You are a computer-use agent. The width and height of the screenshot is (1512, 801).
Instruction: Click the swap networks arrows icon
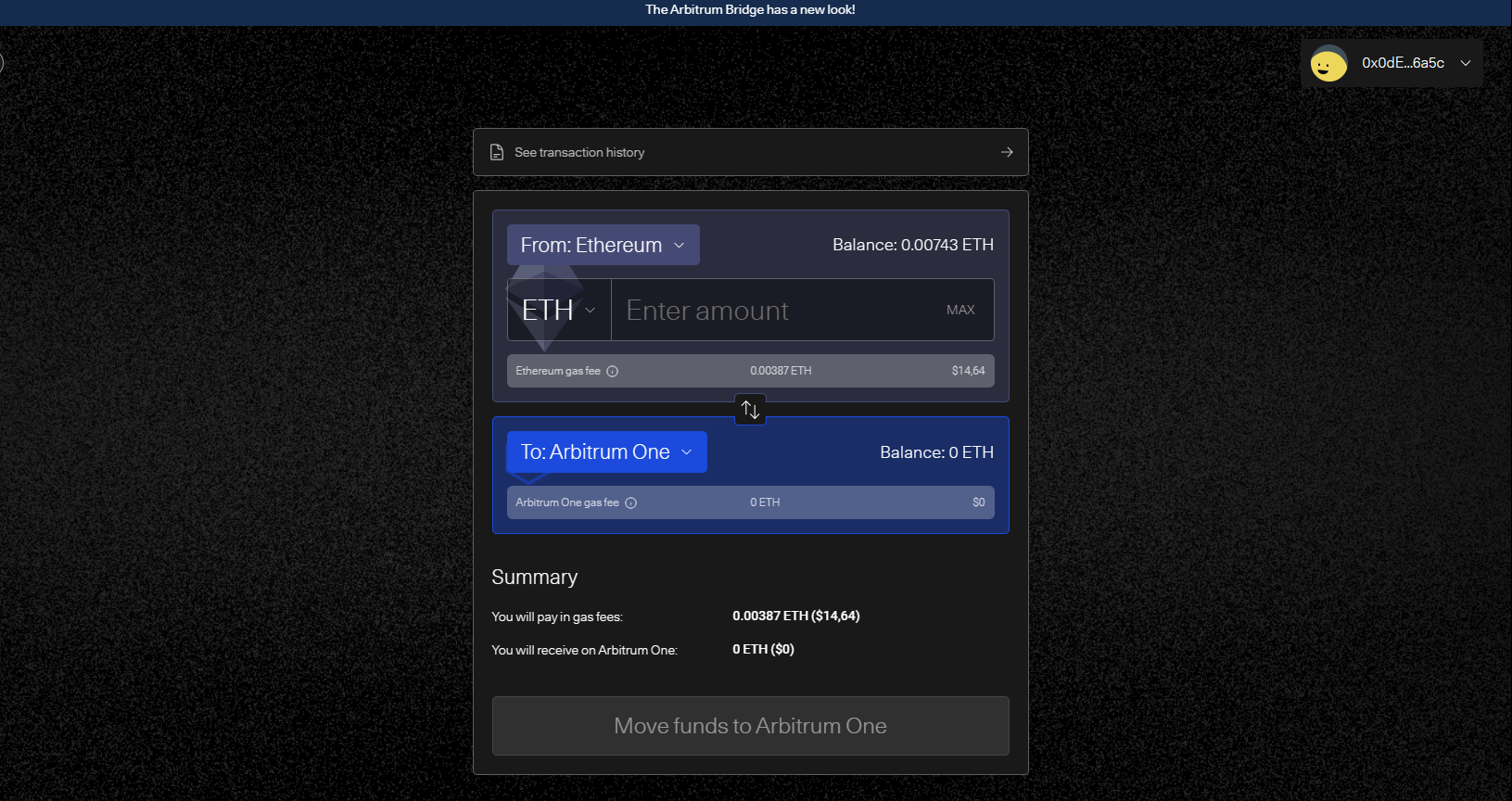pyautogui.click(x=750, y=409)
